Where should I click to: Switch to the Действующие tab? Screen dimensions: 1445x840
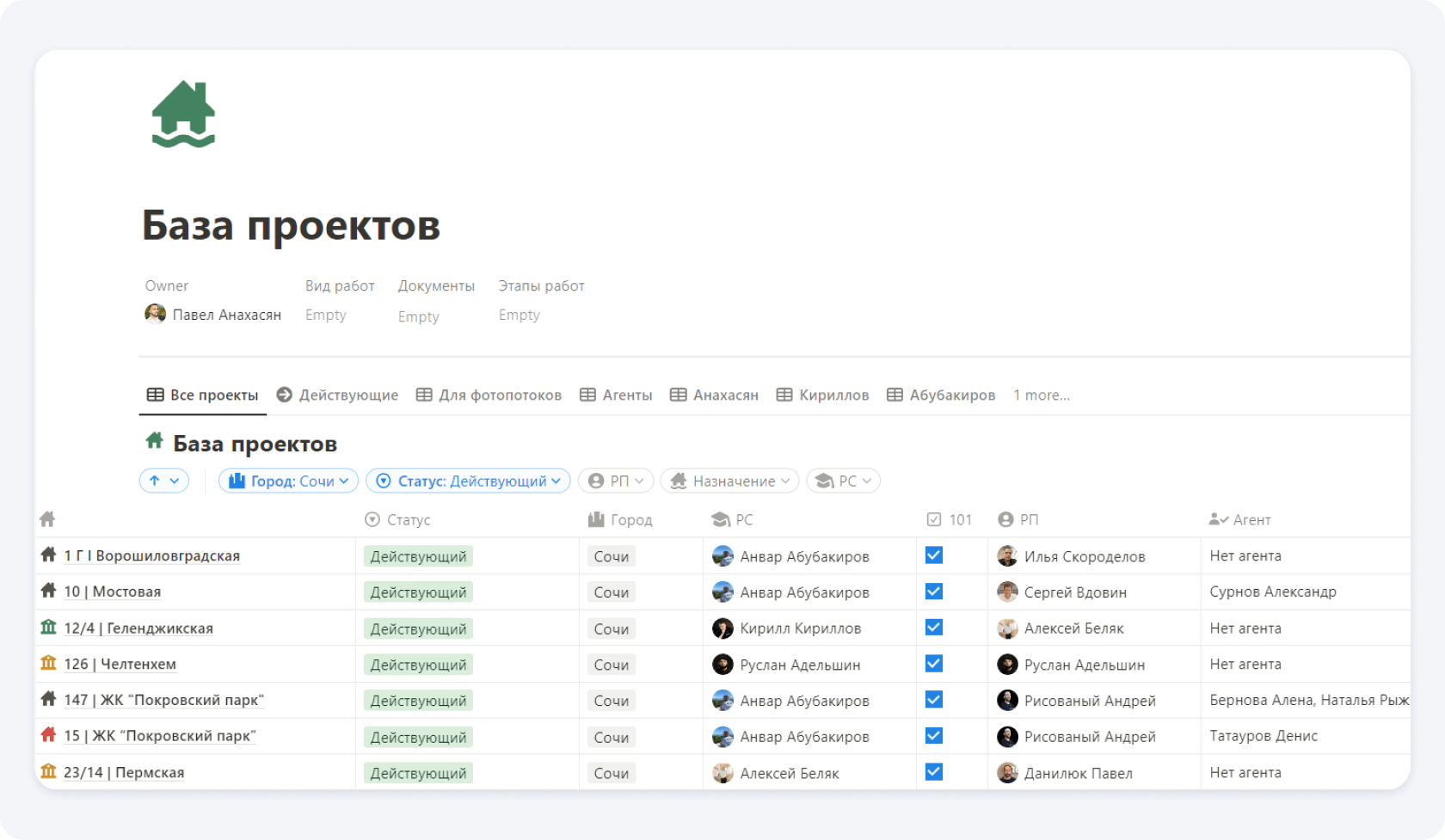click(x=338, y=395)
